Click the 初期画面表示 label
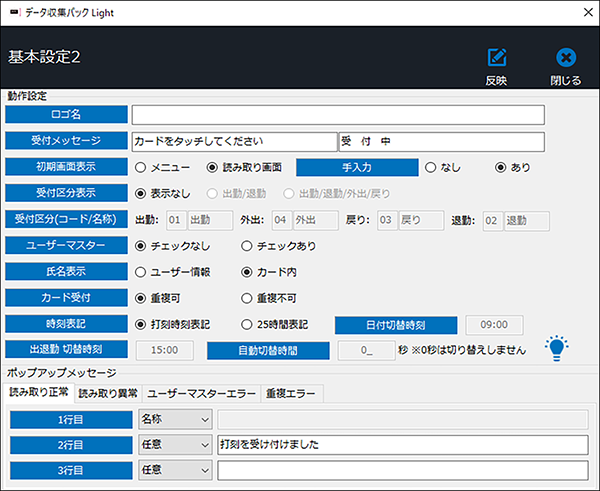Screen dimensions: 600x491 pos(66,166)
